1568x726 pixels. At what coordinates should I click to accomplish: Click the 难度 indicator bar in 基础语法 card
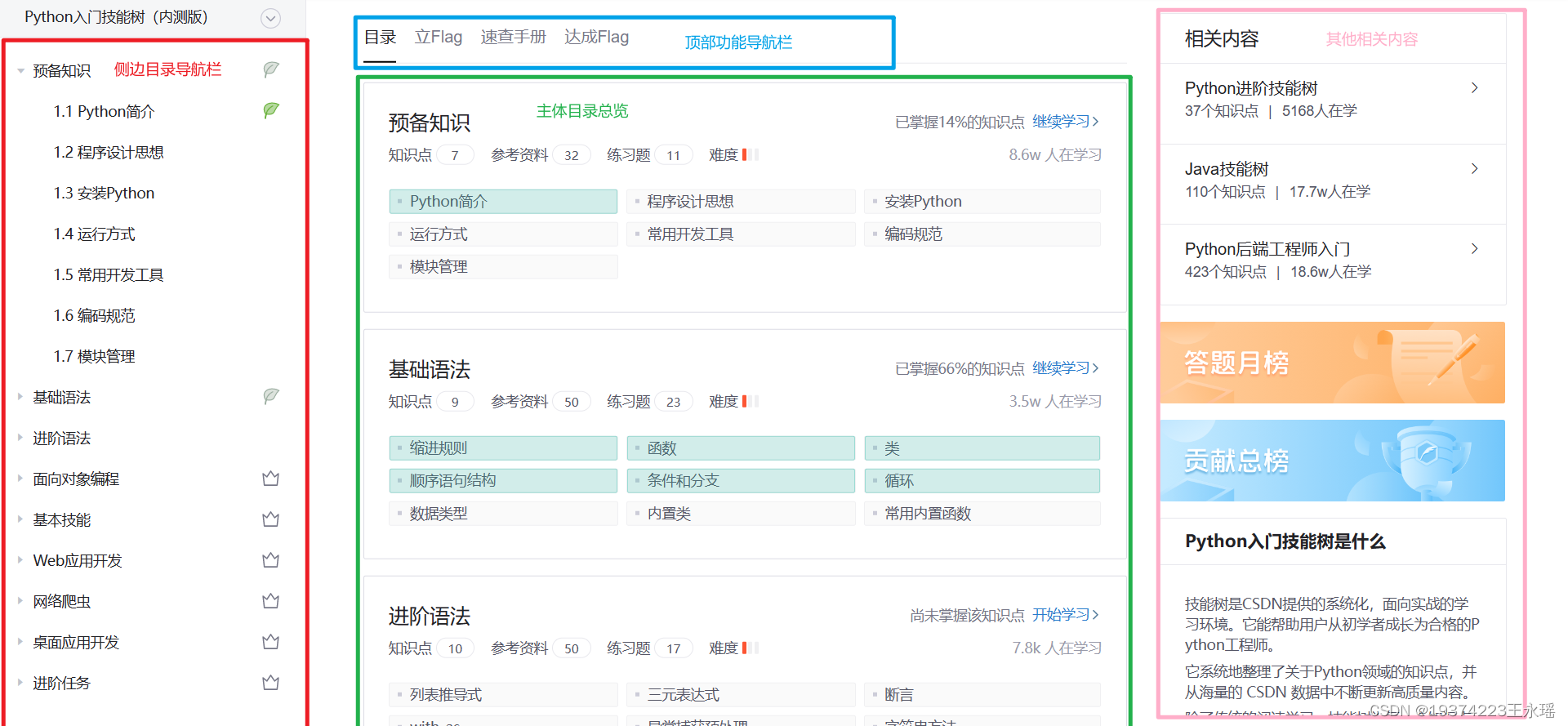[x=751, y=401]
